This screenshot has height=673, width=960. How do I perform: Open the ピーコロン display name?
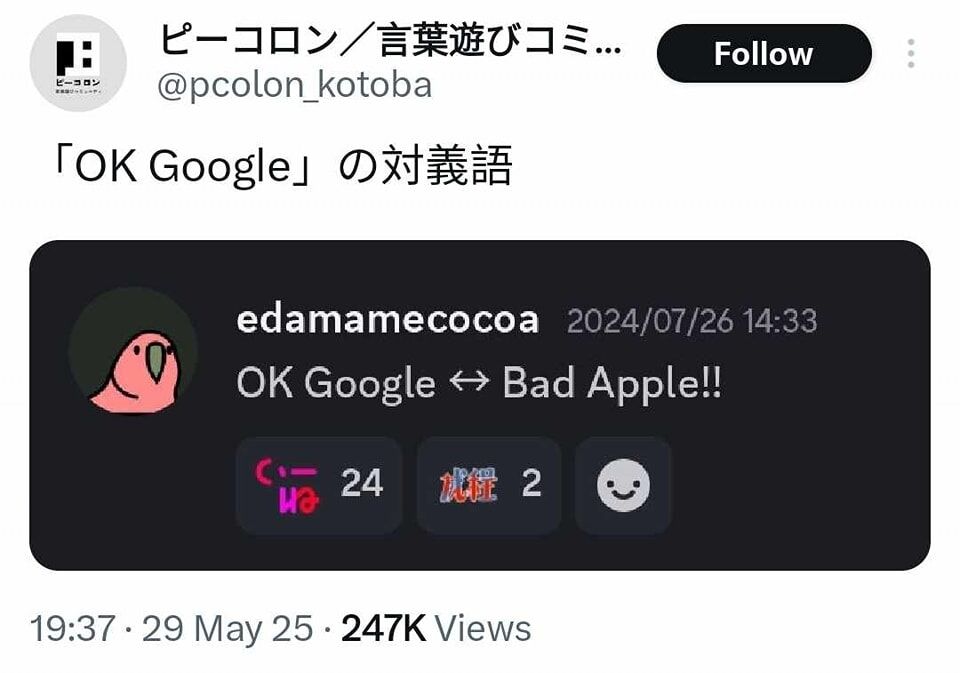click(x=390, y=41)
